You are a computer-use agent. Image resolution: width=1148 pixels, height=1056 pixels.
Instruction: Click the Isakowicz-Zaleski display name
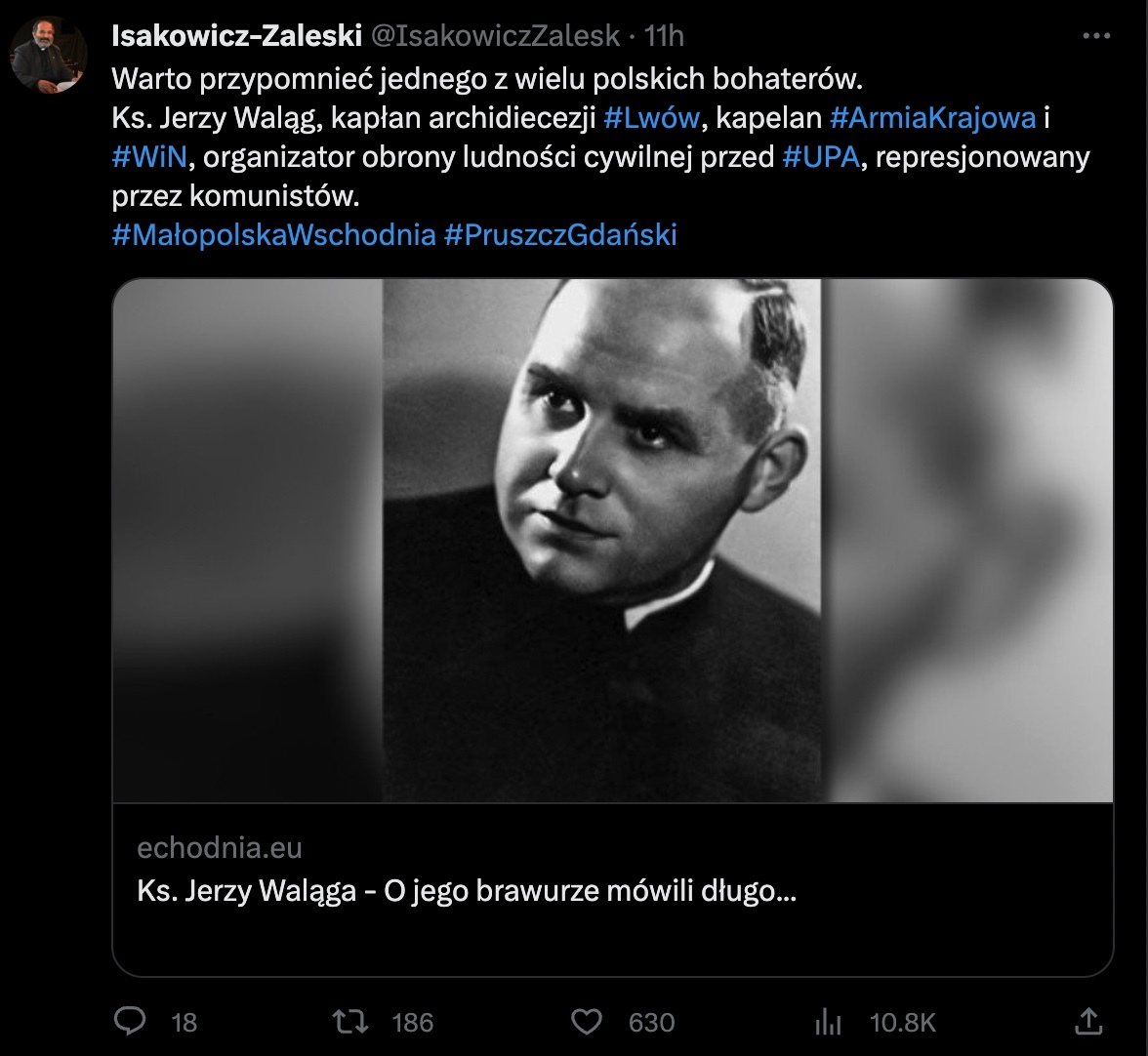[236, 36]
